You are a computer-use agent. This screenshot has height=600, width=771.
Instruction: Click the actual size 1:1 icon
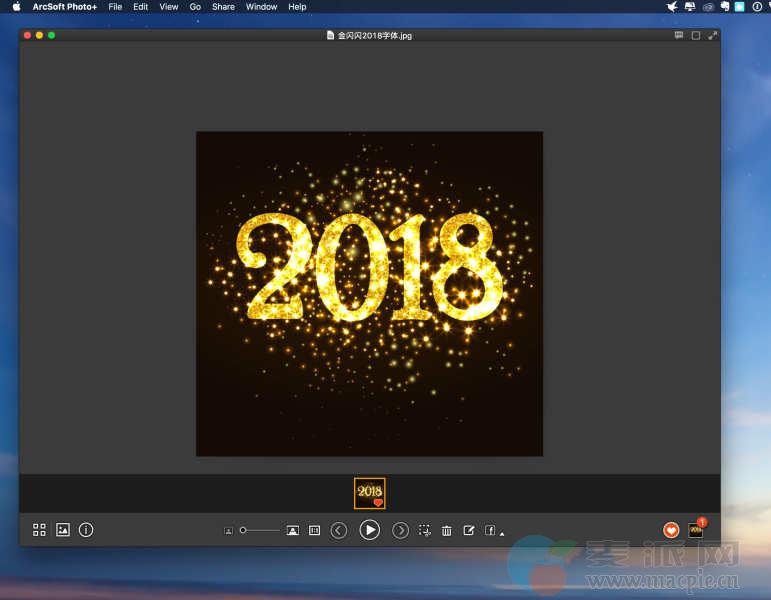(x=315, y=530)
